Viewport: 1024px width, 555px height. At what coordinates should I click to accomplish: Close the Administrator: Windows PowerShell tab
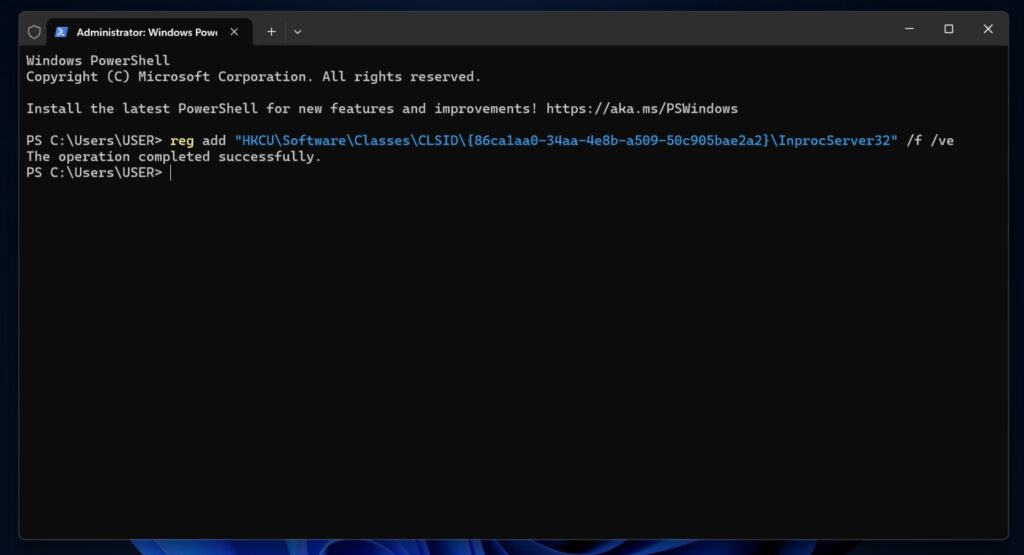coord(234,31)
